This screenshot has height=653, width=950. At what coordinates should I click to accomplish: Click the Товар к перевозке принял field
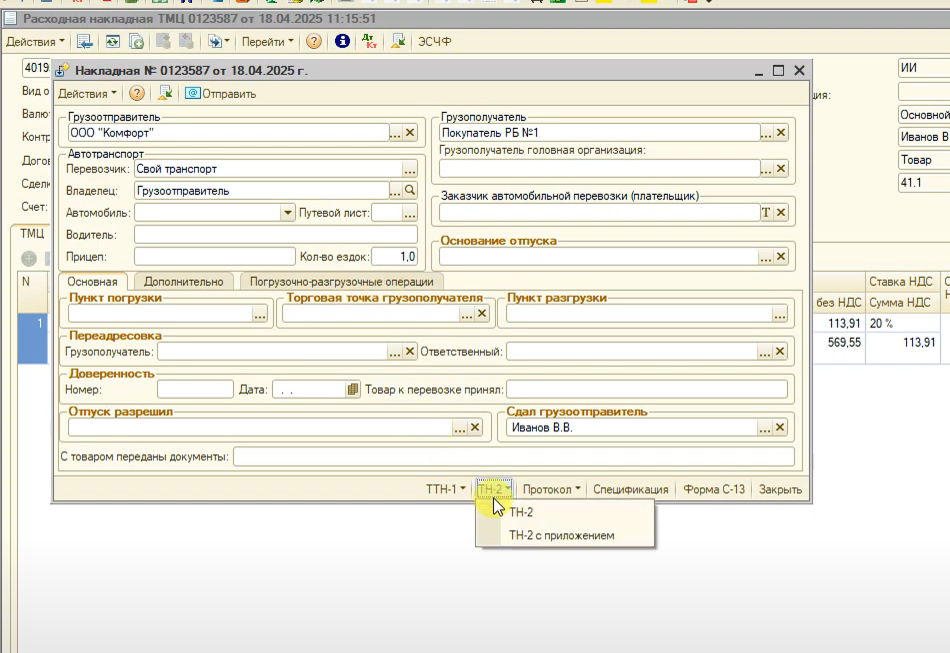[646, 389]
